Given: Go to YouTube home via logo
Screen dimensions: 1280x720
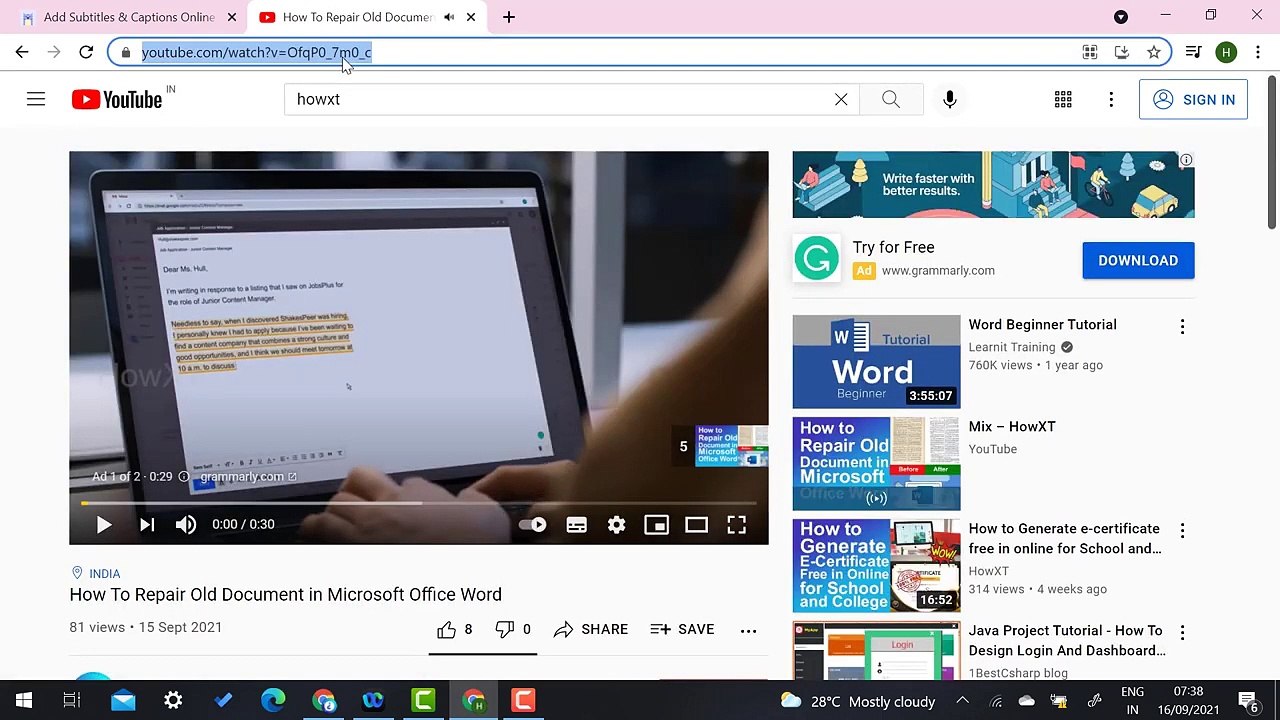Looking at the screenshot, I should 117,99.
